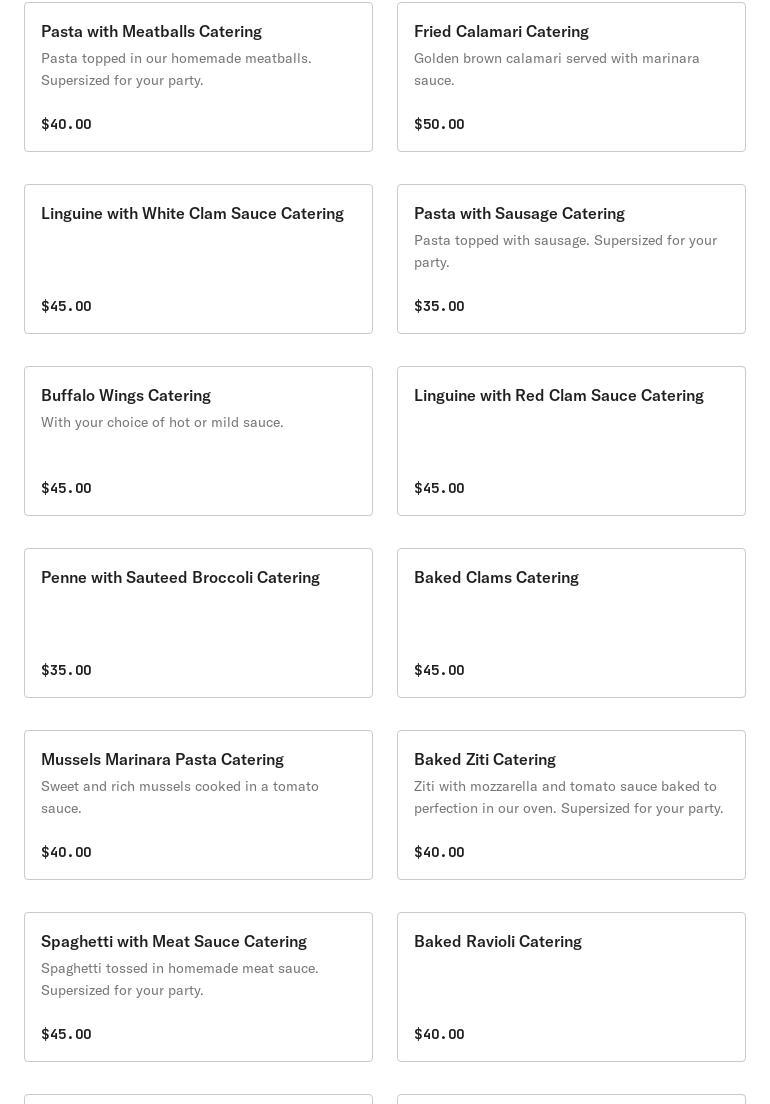Click the $35.00 price under Penne with Broccoli

[x=66, y=670]
